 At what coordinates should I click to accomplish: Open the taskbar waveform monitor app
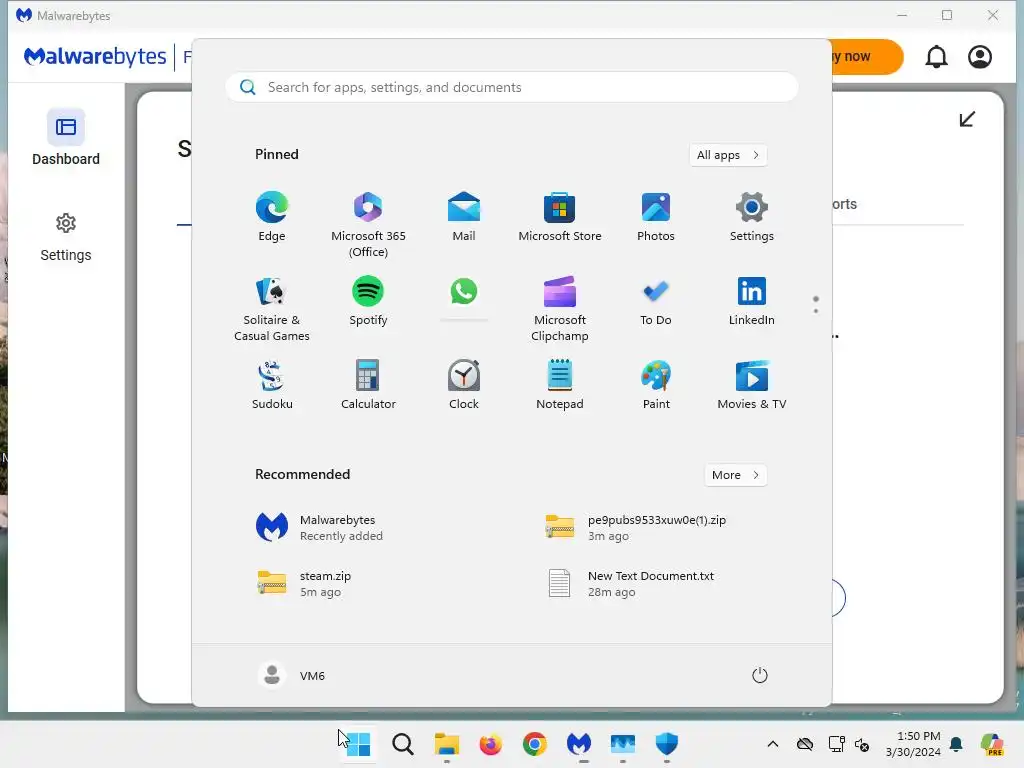pyautogui.click(x=622, y=744)
